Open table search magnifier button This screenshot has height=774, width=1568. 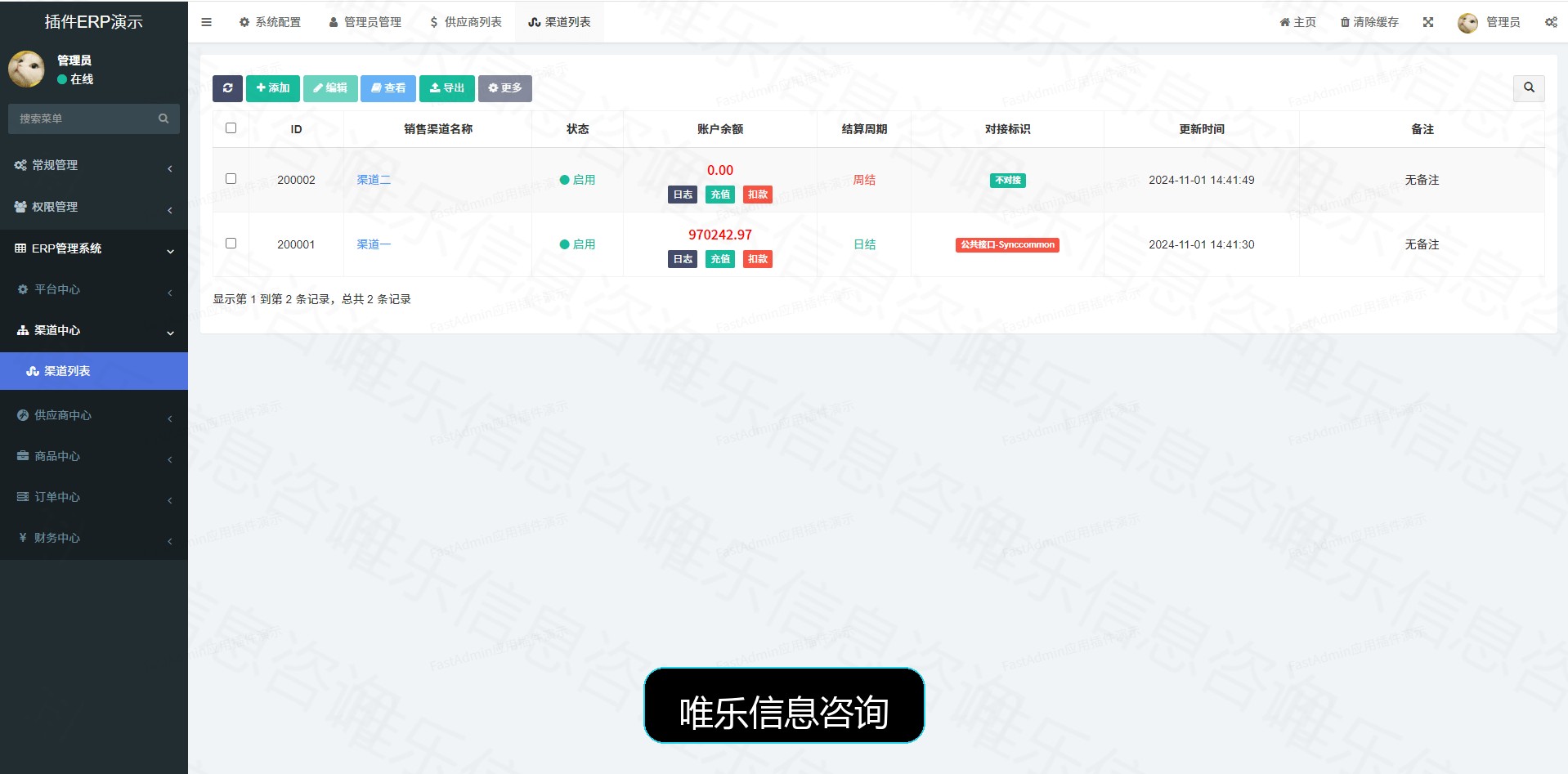[1529, 87]
